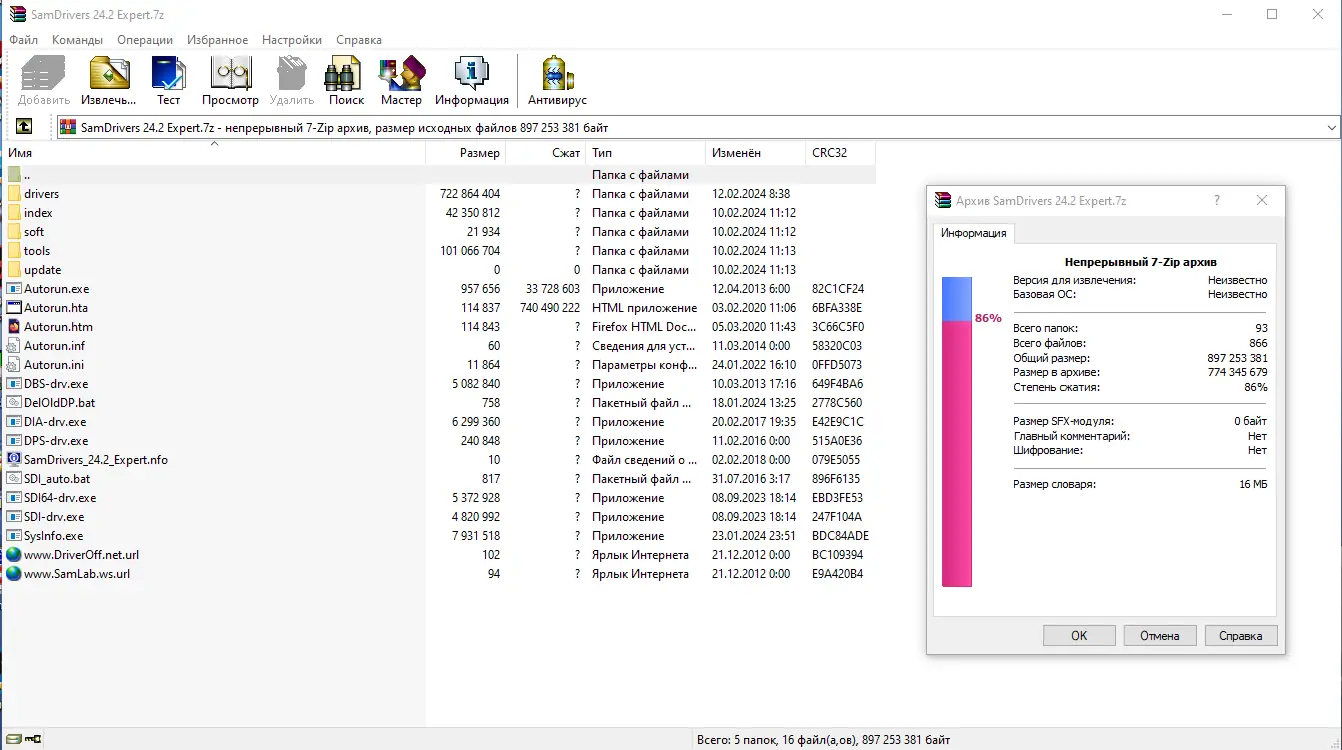Sort file list by Размер column header

pyautogui.click(x=466, y=153)
